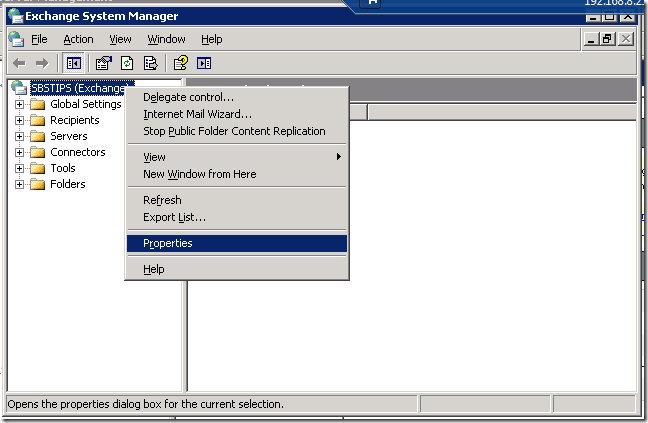Expand the Servers tree node
Viewport: 648px width, 423px height.
coord(20,136)
